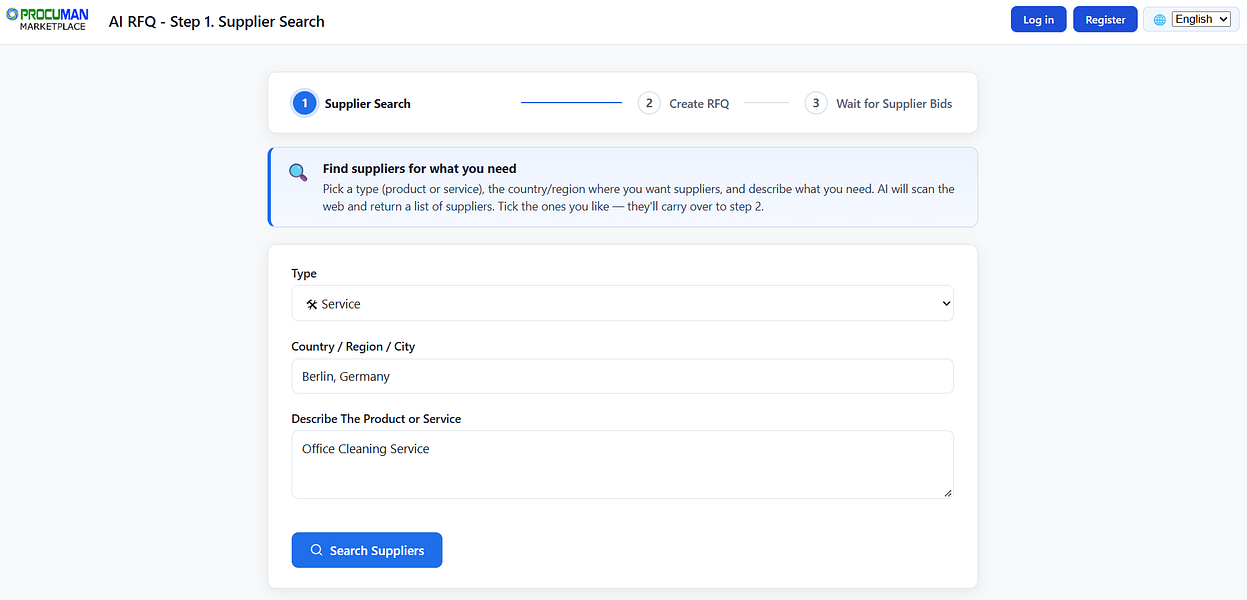The image size is (1247, 600).
Task: Click the magnifying glass info icon
Action: click(298, 172)
